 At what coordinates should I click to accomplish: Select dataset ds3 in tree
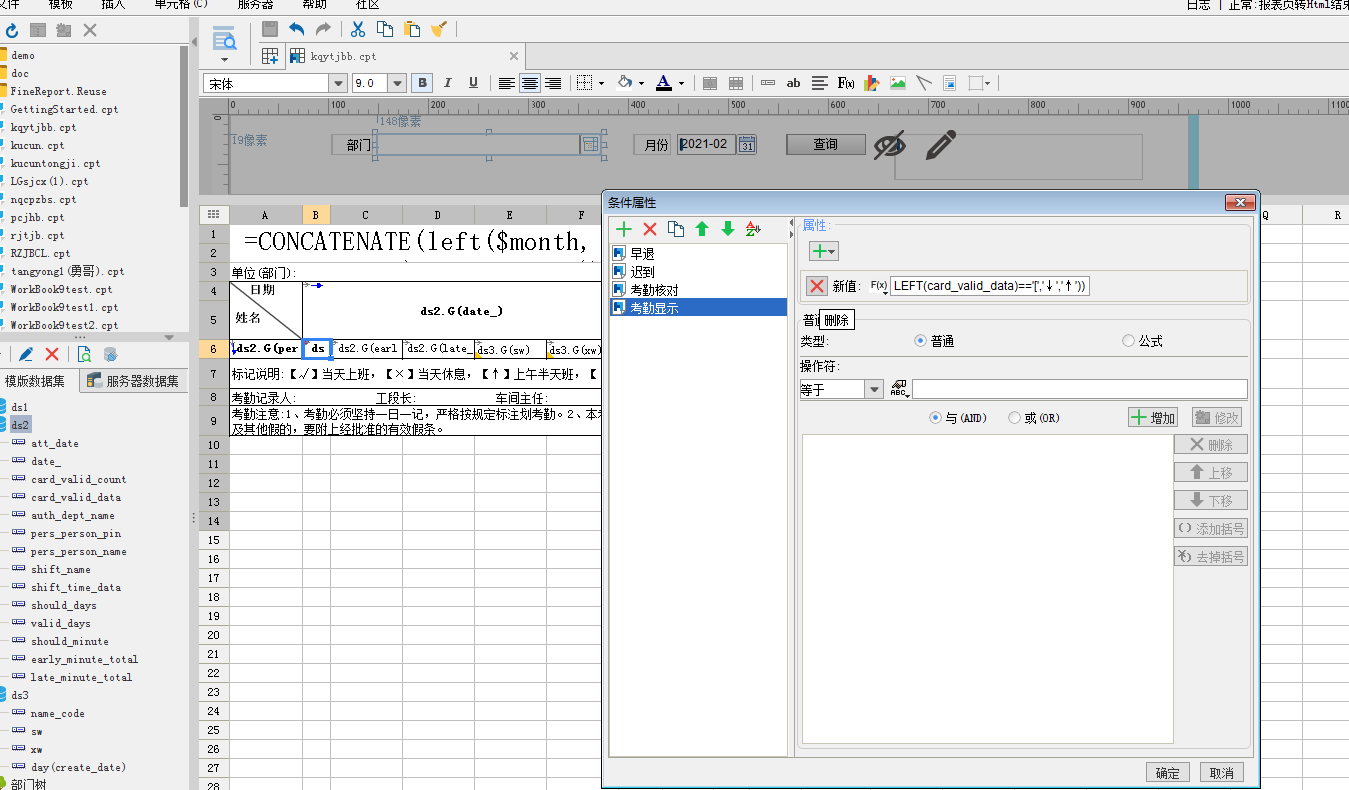20,695
